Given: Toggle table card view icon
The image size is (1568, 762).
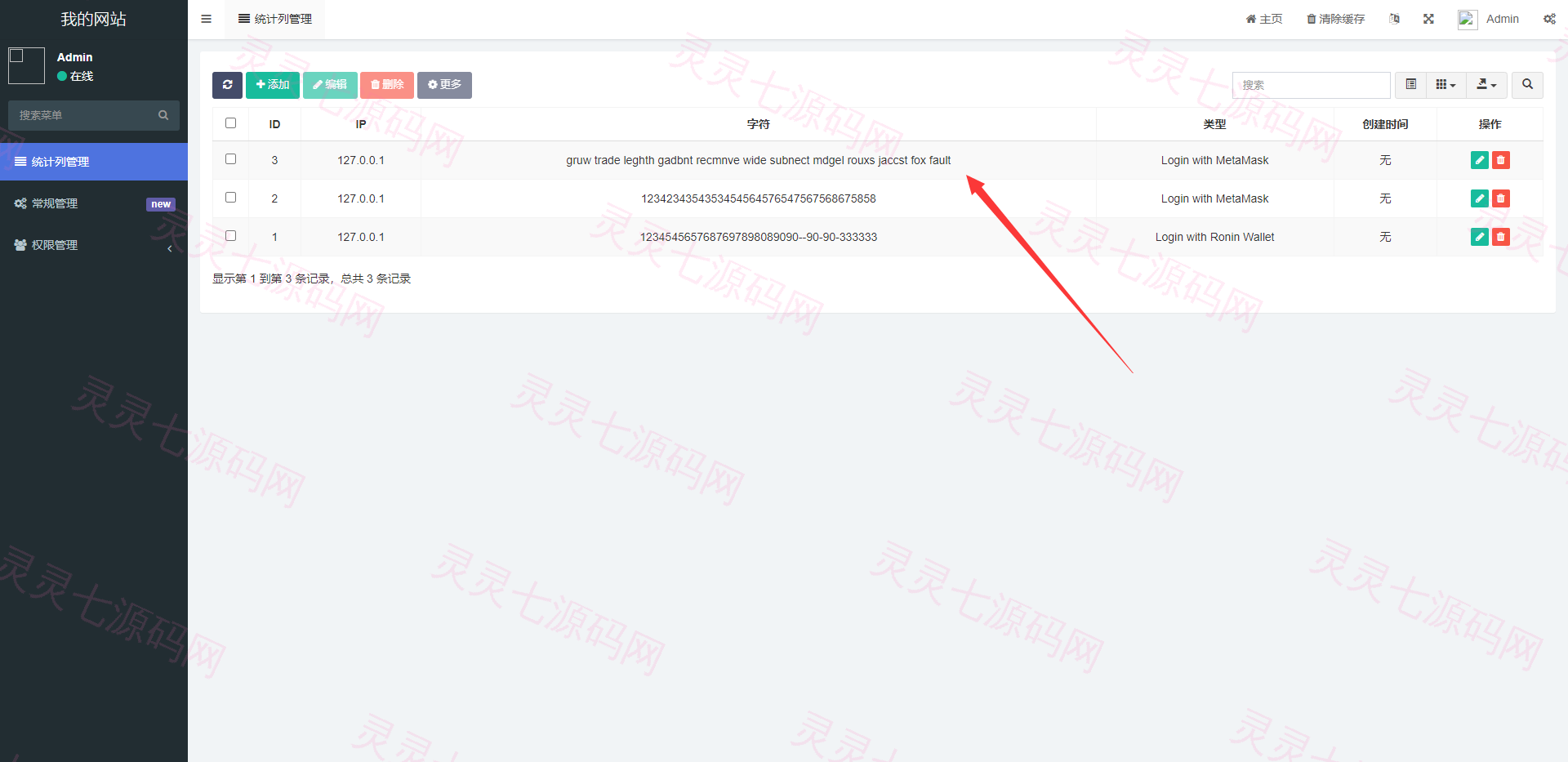Looking at the screenshot, I should coord(1410,85).
